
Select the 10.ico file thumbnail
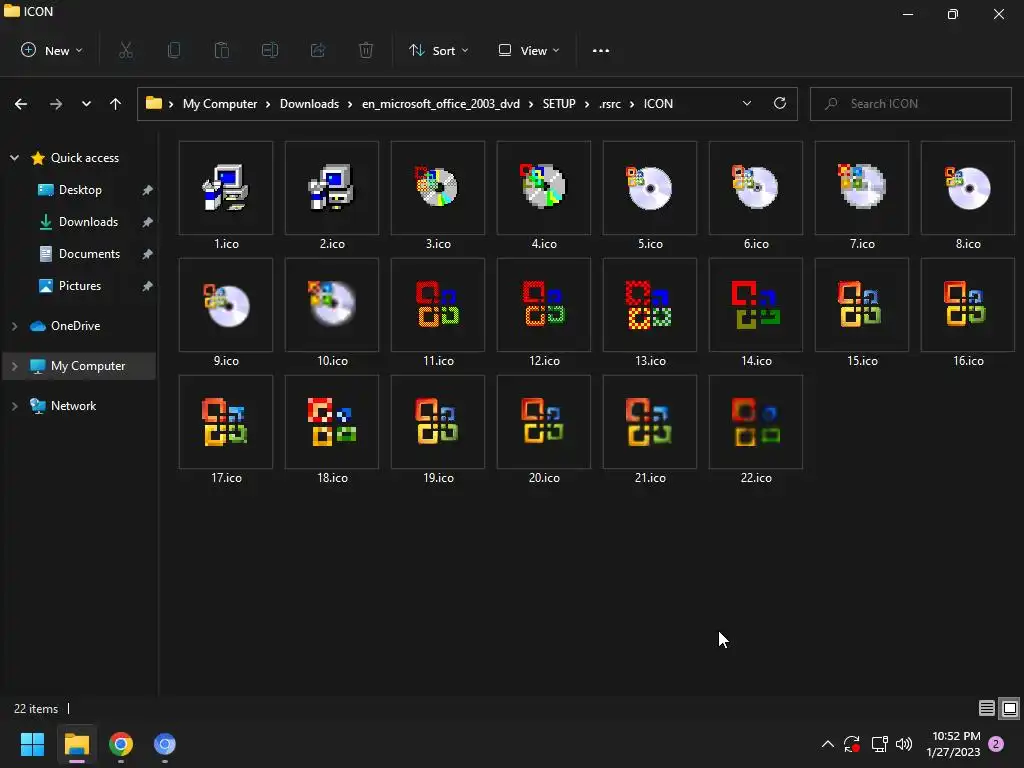332,305
